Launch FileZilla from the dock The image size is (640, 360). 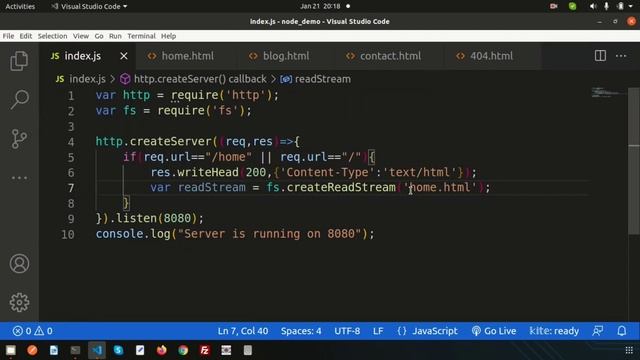[x=204, y=350]
